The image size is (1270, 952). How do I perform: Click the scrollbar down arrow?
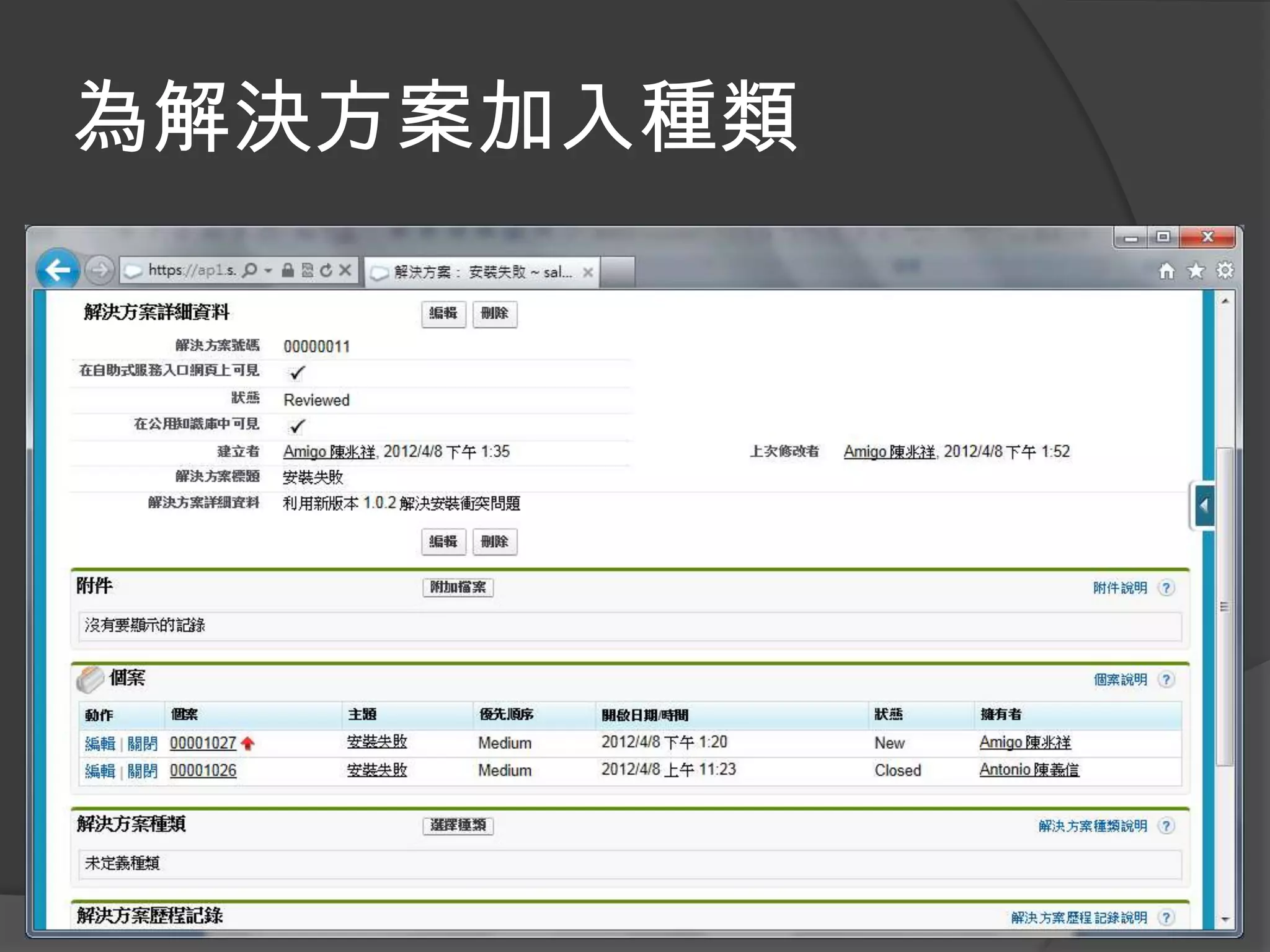click(x=1225, y=919)
